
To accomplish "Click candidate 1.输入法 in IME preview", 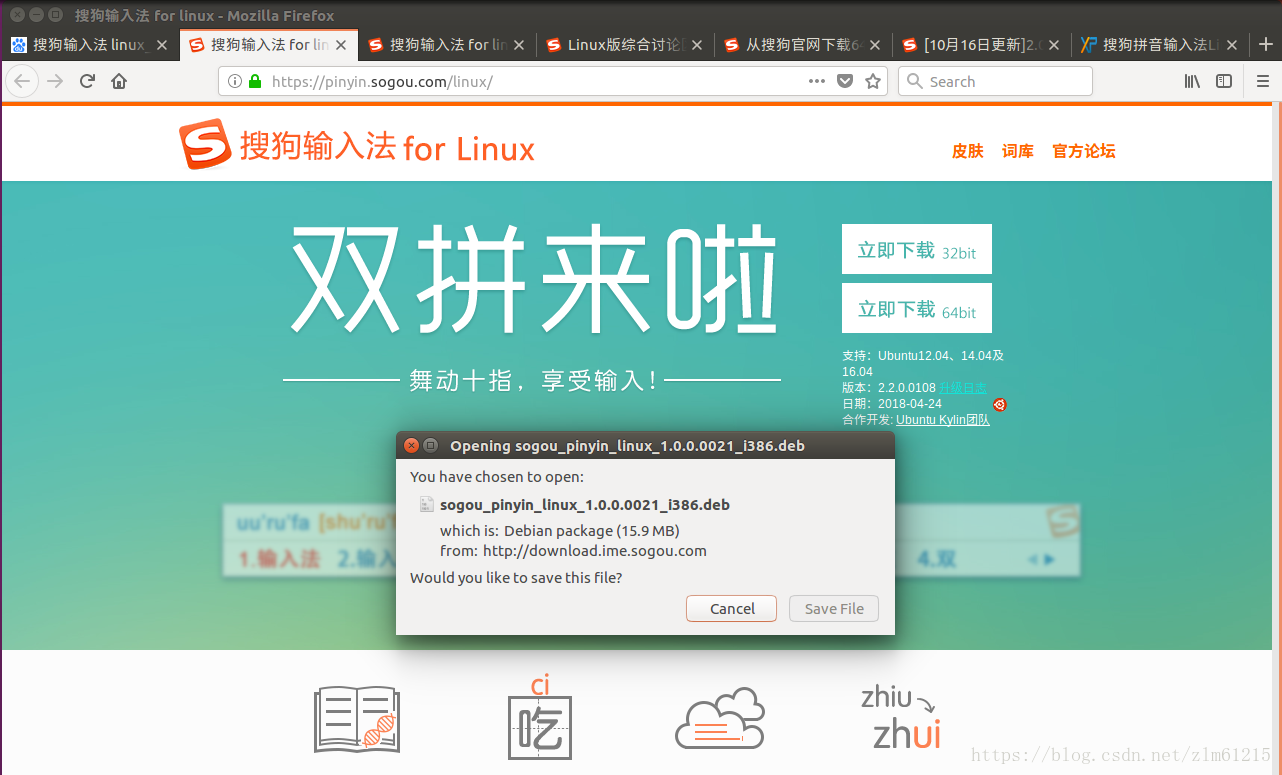I will 279,559.
